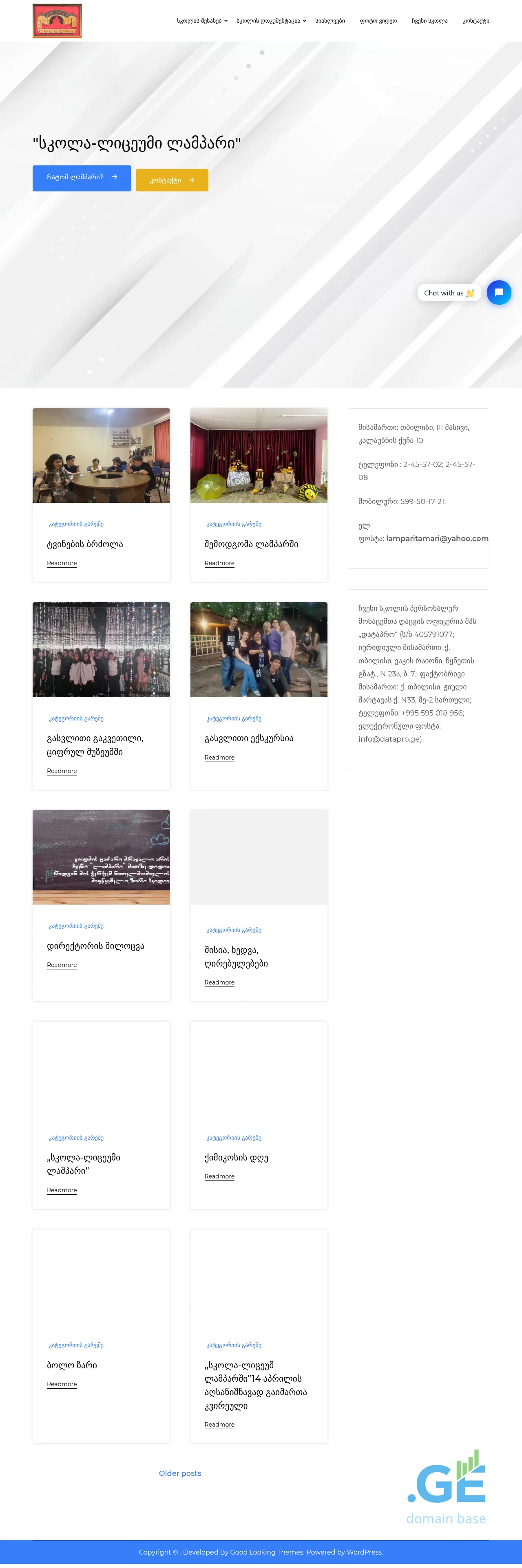Click the blue რატომ ლამპარი? button

click(x=82, y=178)
